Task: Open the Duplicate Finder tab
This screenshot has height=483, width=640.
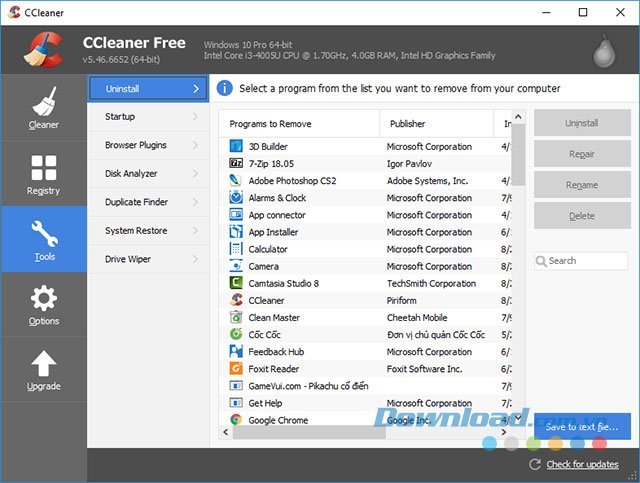Action: 149,202
